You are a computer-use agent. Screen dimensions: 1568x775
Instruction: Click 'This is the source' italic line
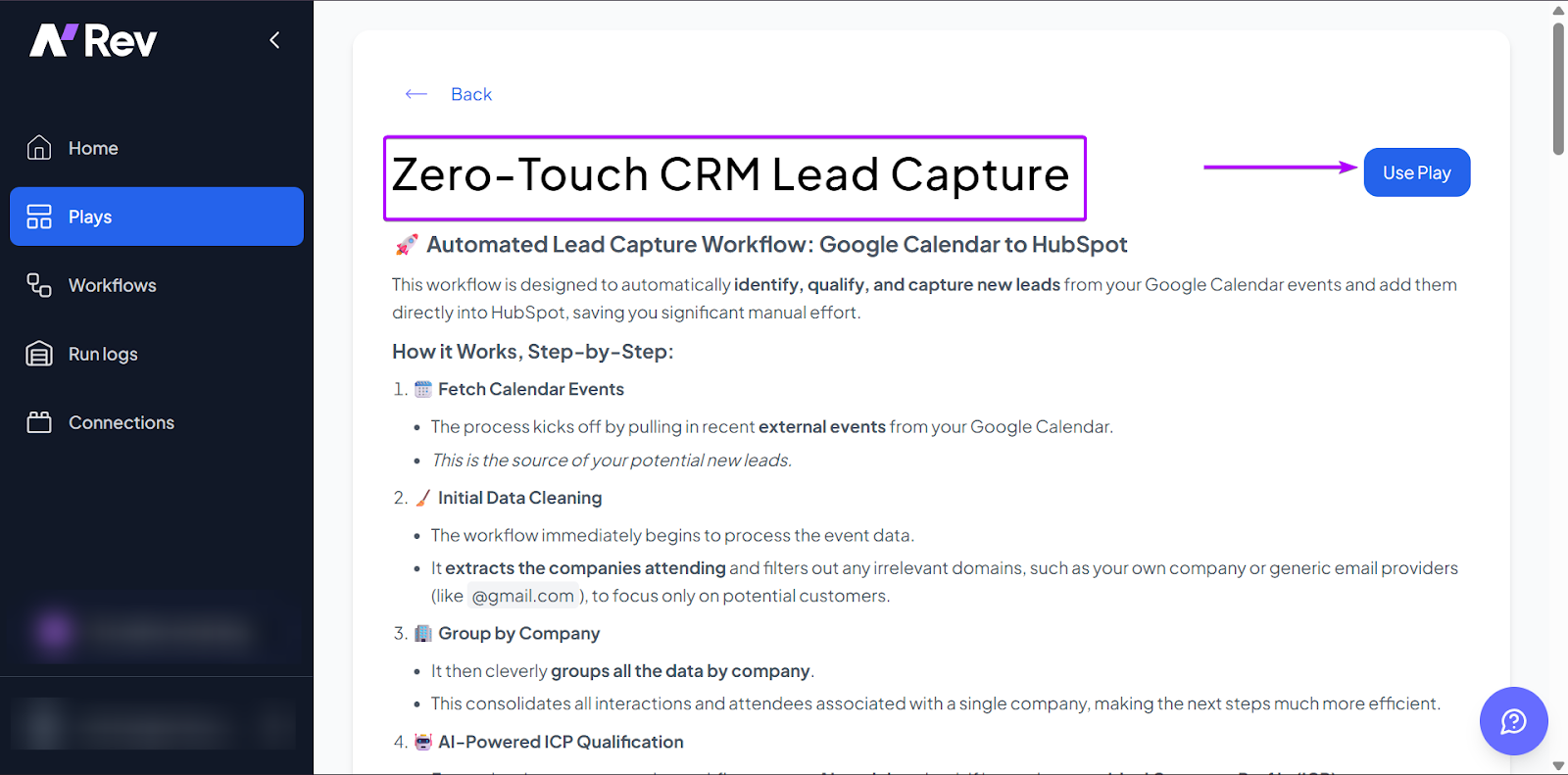(x=612, y=460)
